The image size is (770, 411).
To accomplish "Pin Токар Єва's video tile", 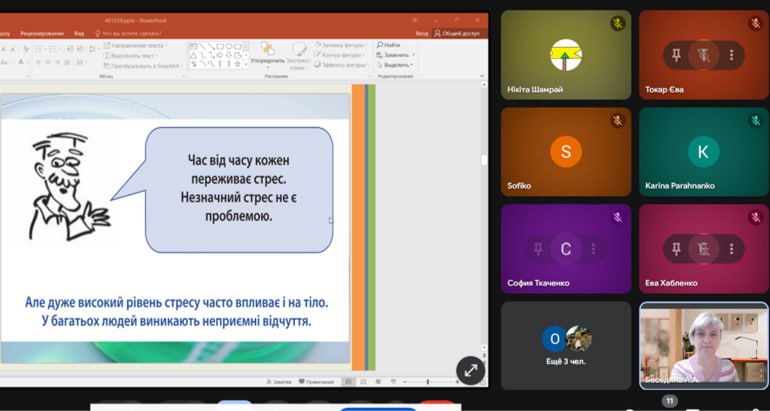I will [x=677, y=56].
